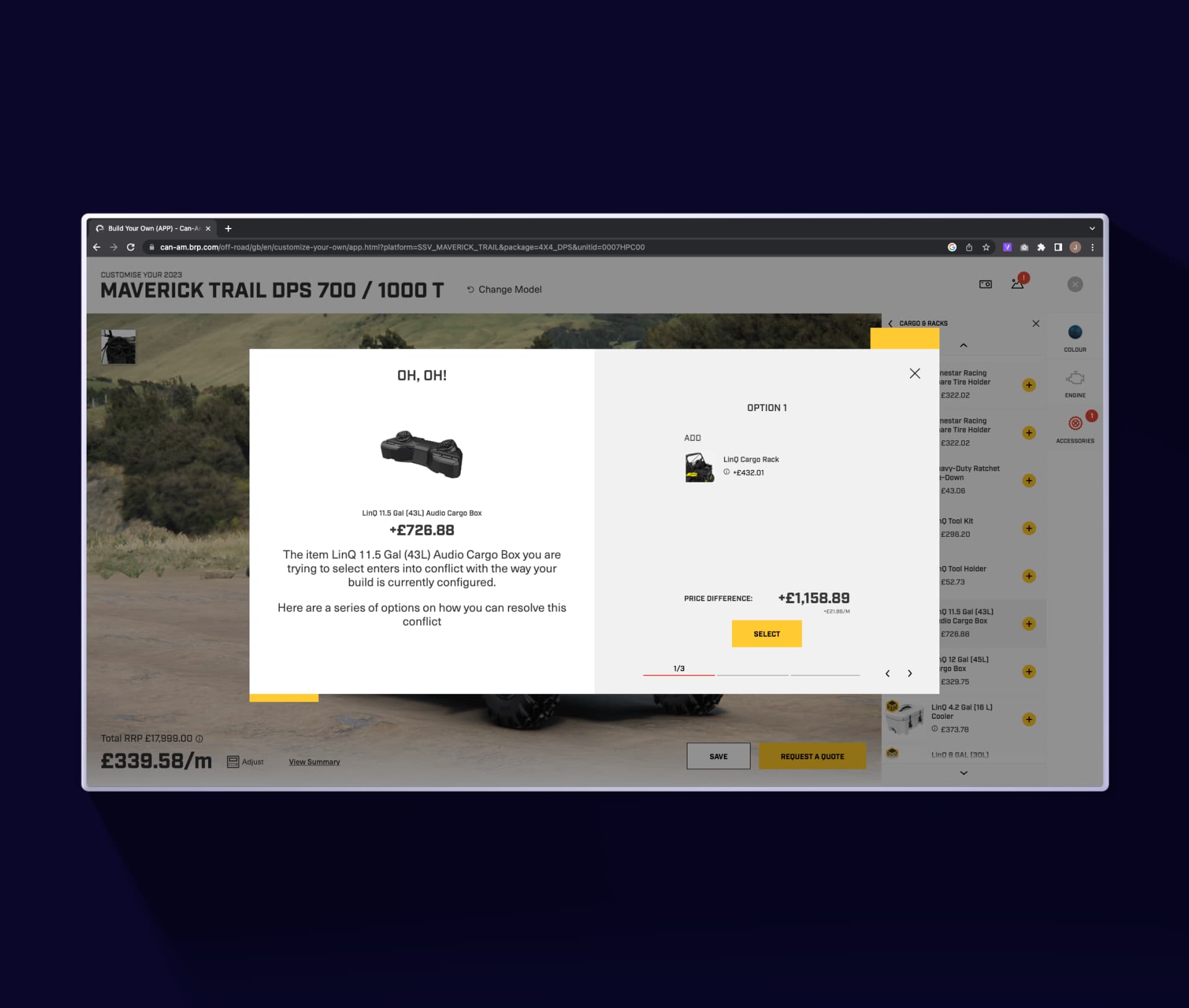Add the Heavy-Duty Ratchet Tie-Down

click(x=1029, y=480)
